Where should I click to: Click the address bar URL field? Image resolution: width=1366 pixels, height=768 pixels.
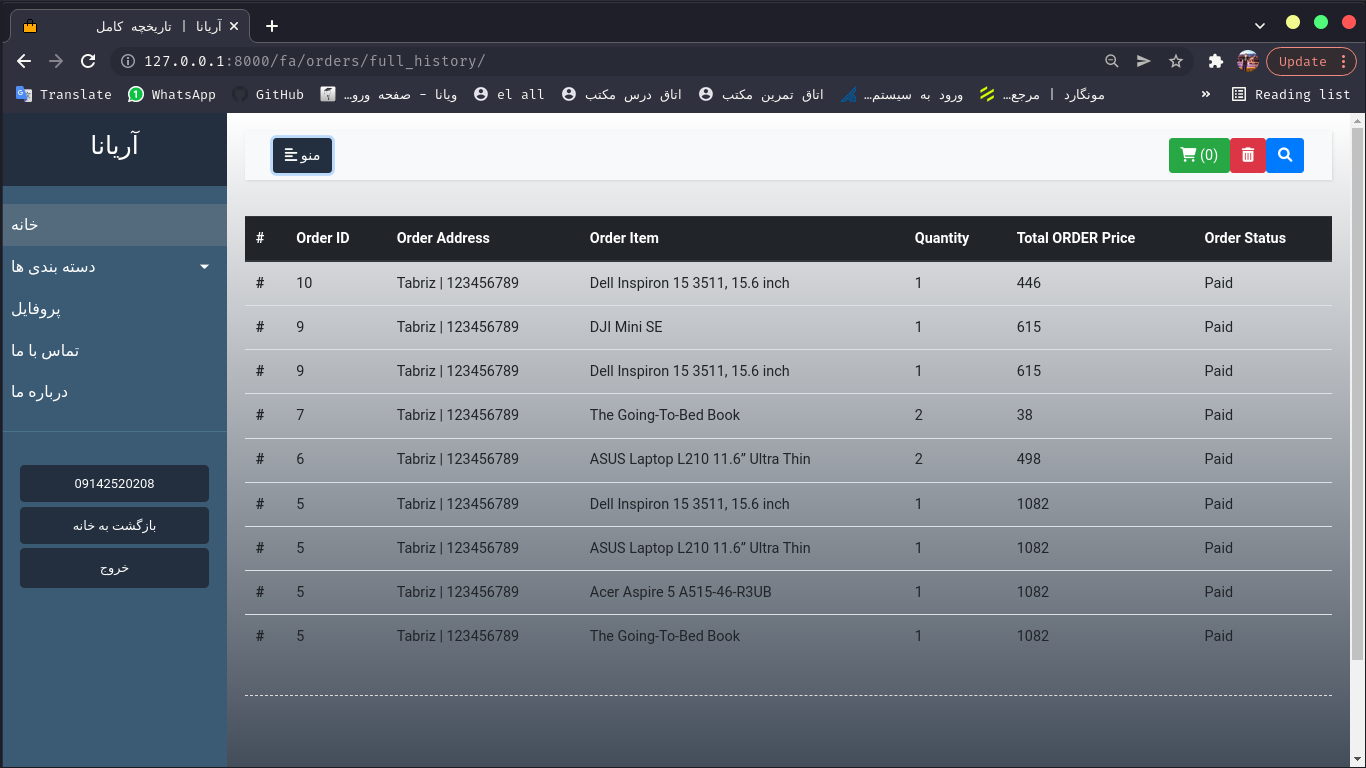(615, 61)
